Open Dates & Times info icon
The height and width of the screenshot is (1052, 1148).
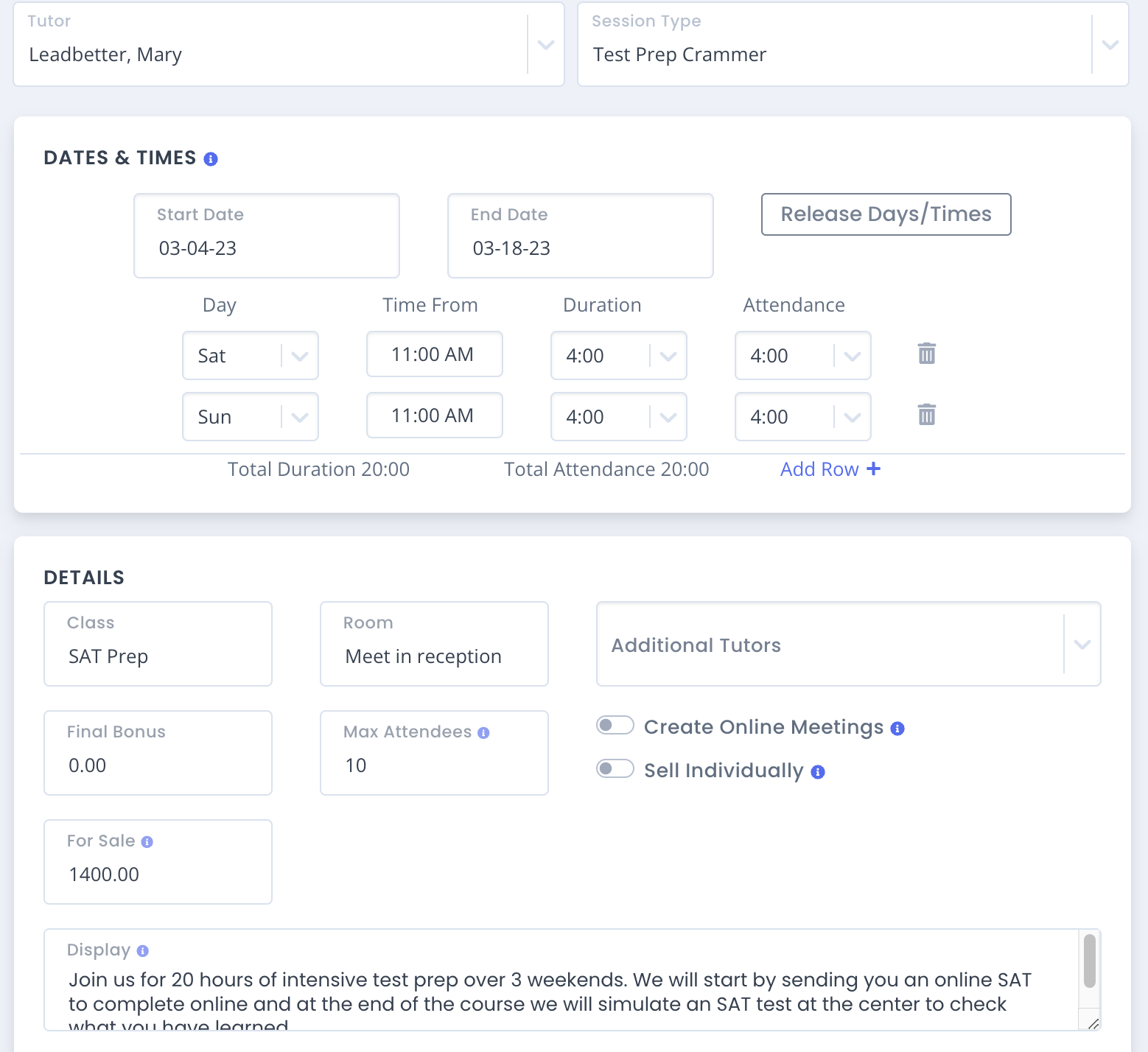tap(211, 159)
